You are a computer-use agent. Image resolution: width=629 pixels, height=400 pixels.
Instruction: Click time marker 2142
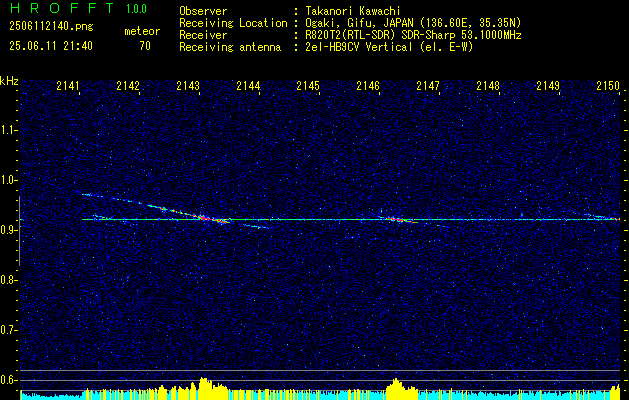pyautogui.click(x=128, y=85)
